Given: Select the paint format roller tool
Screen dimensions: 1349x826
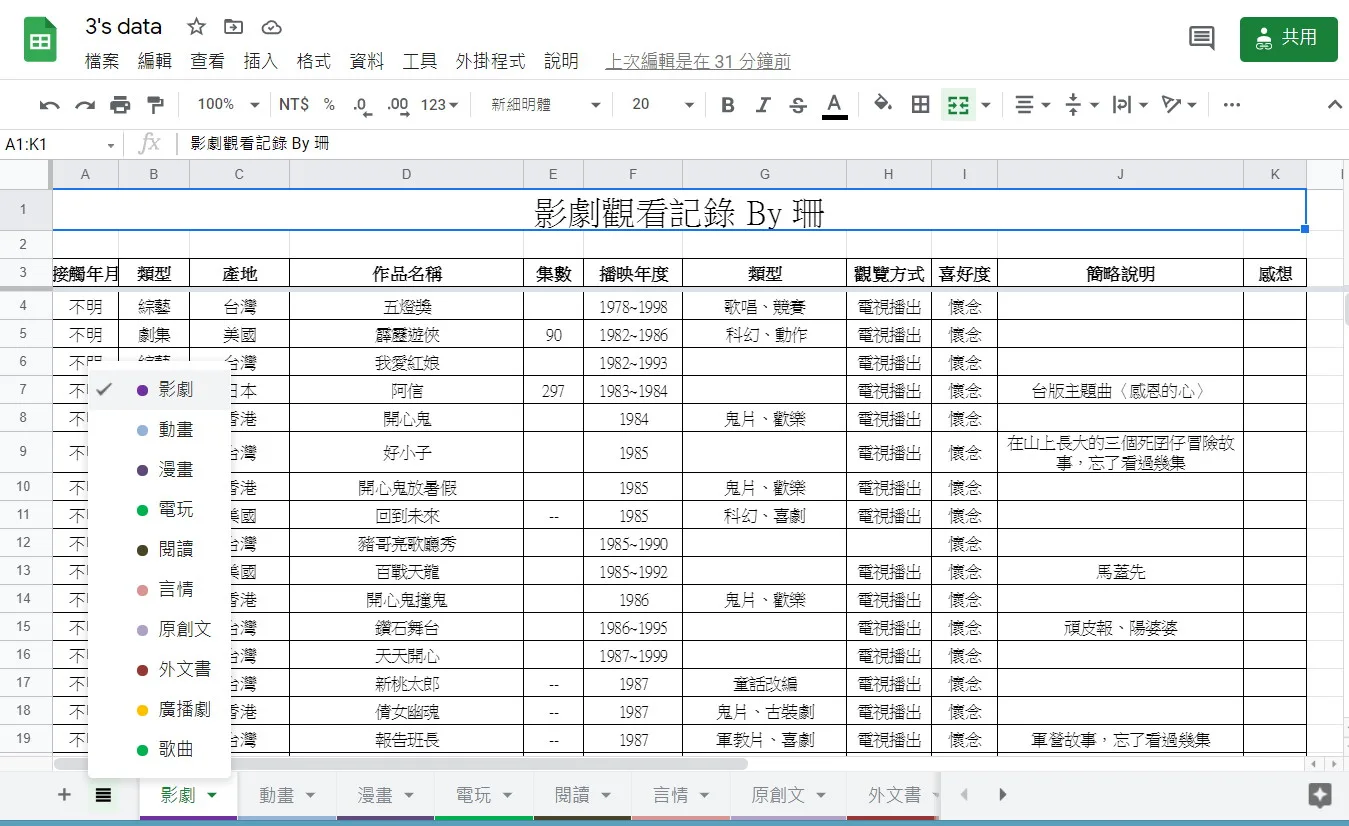Looking at the screenshot, I should tap(155, 105).
